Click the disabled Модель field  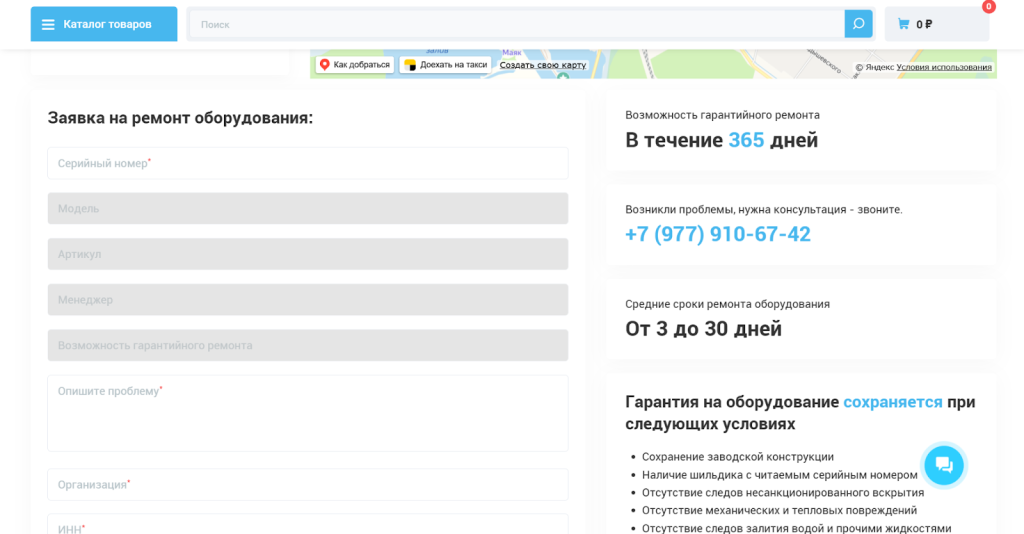click(307, 209)
